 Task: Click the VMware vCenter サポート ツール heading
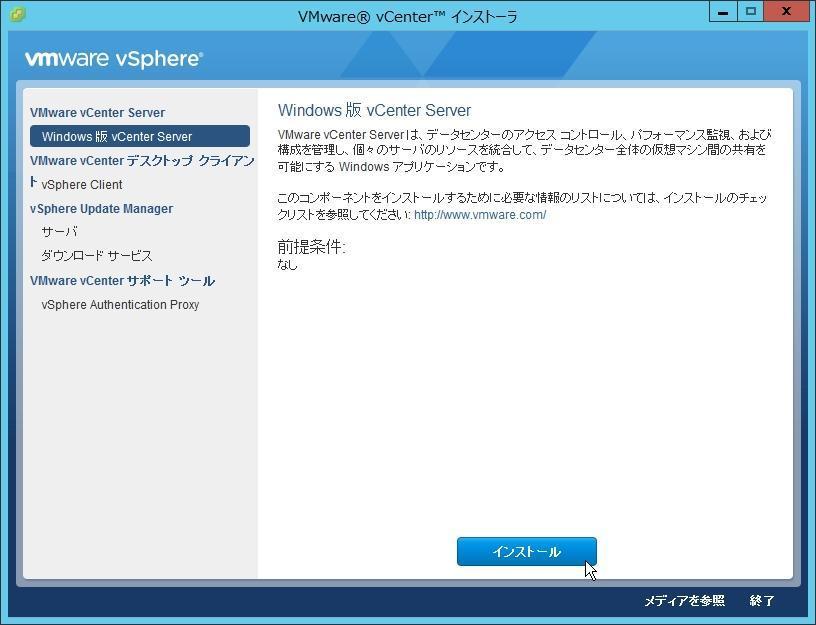pos(121,280)
